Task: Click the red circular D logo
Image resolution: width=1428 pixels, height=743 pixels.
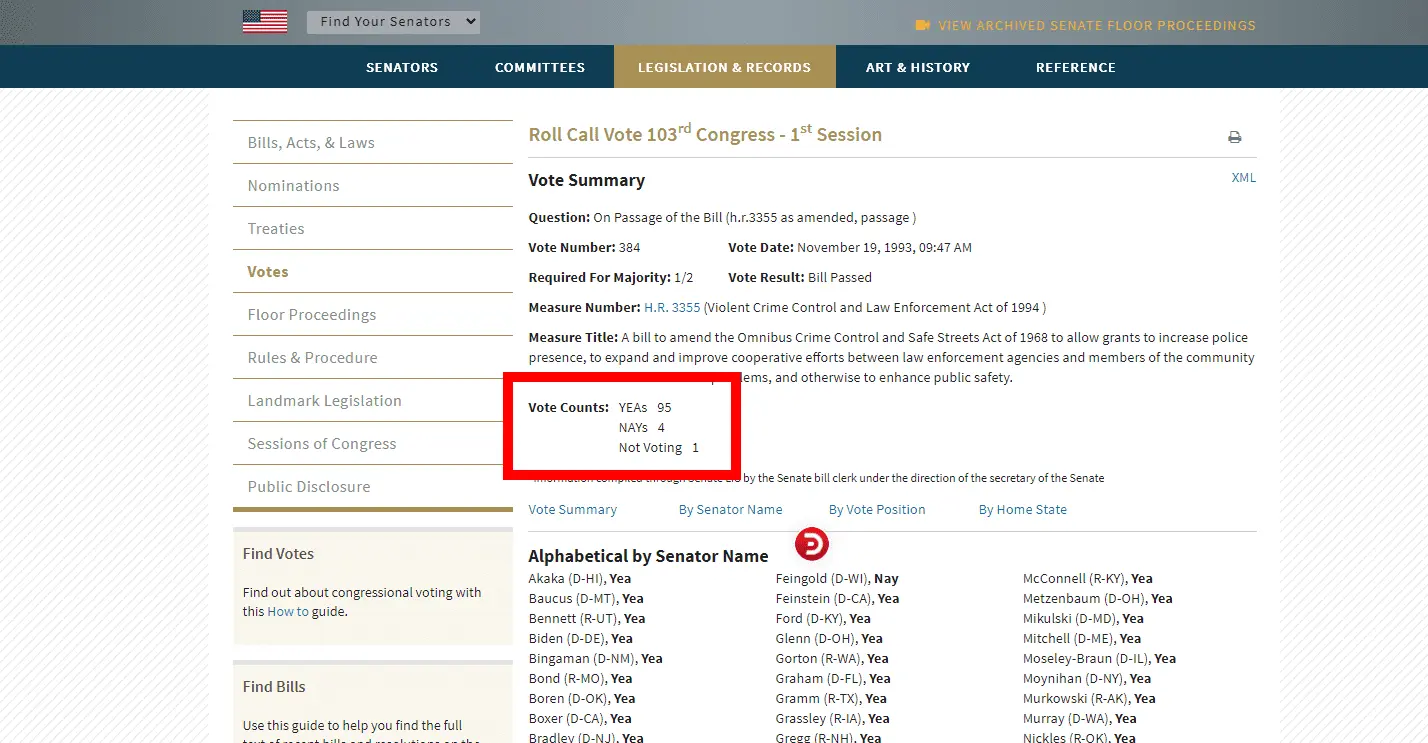Action: pos(811,544)
